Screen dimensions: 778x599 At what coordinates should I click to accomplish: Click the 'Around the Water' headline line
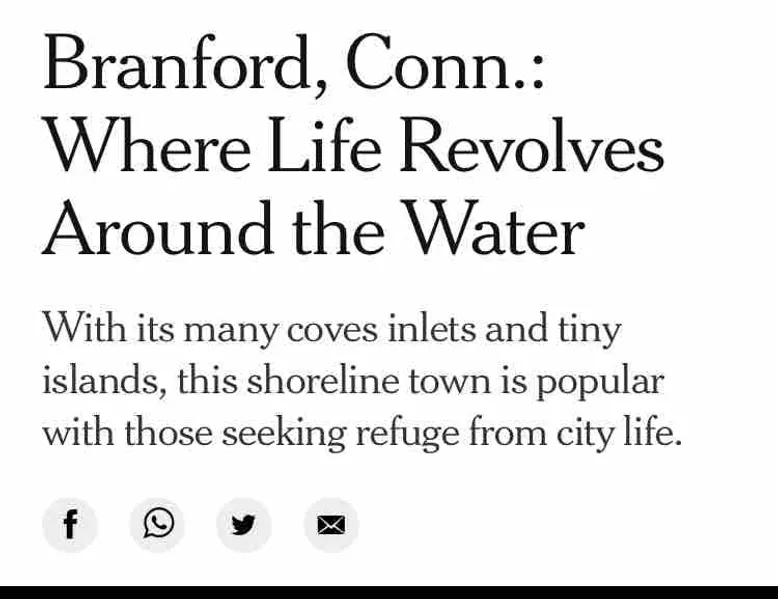pos(314,230)
